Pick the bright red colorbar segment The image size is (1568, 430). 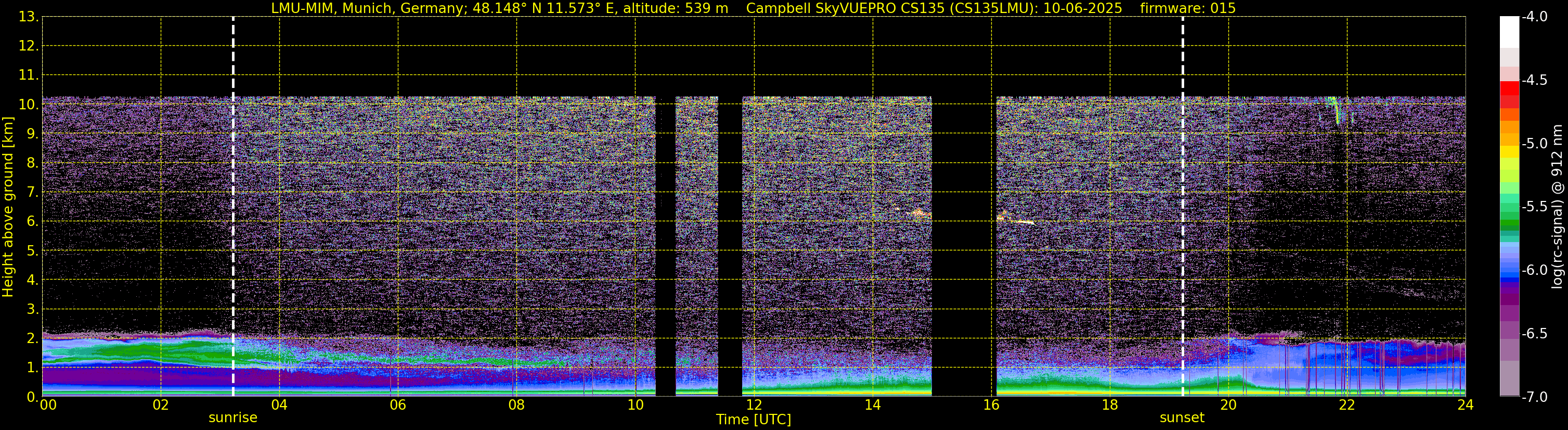[x=1509, y=87]
